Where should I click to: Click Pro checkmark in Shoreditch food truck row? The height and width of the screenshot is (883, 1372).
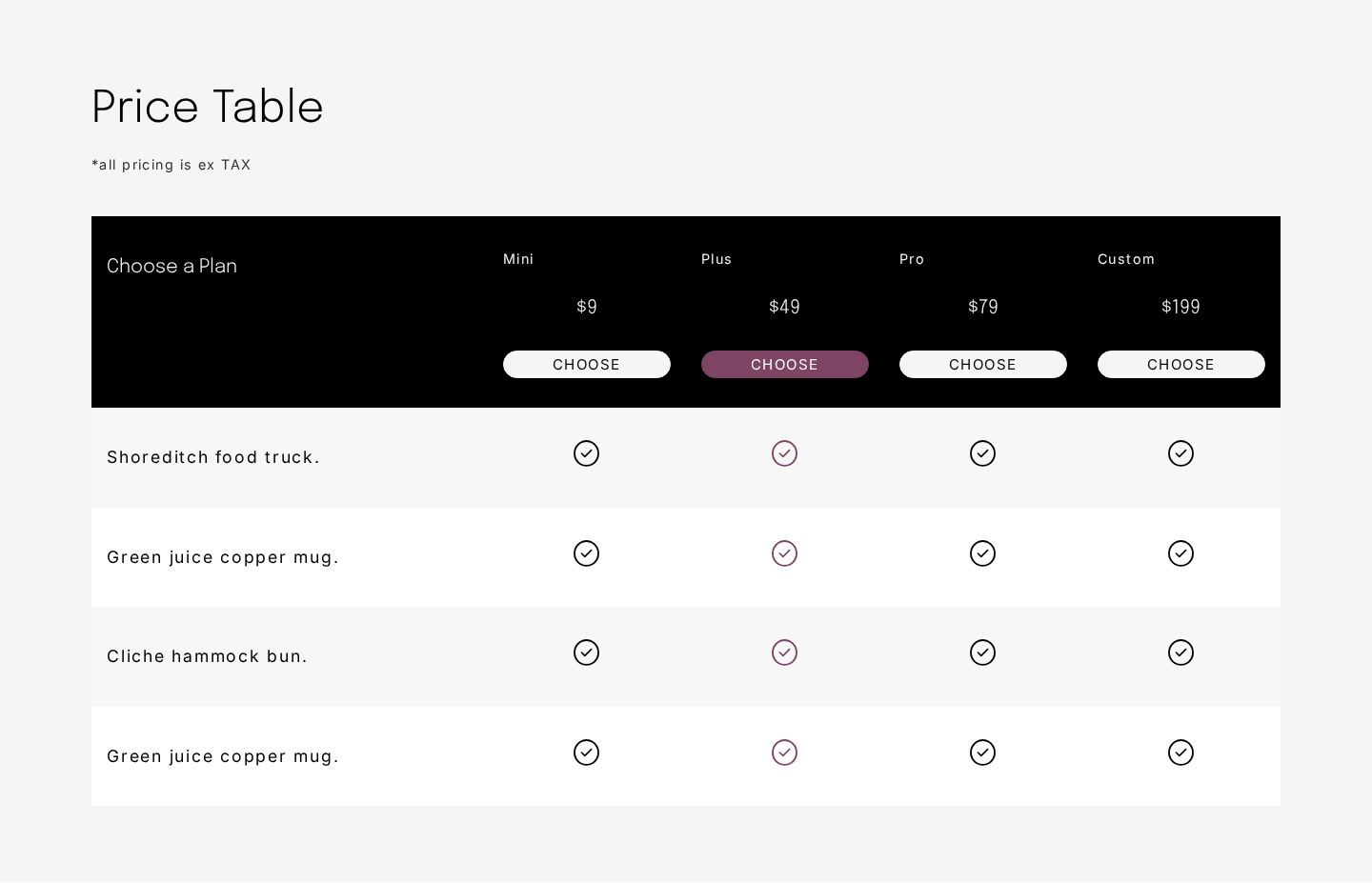pyautogui.click(x=983, y=453)
